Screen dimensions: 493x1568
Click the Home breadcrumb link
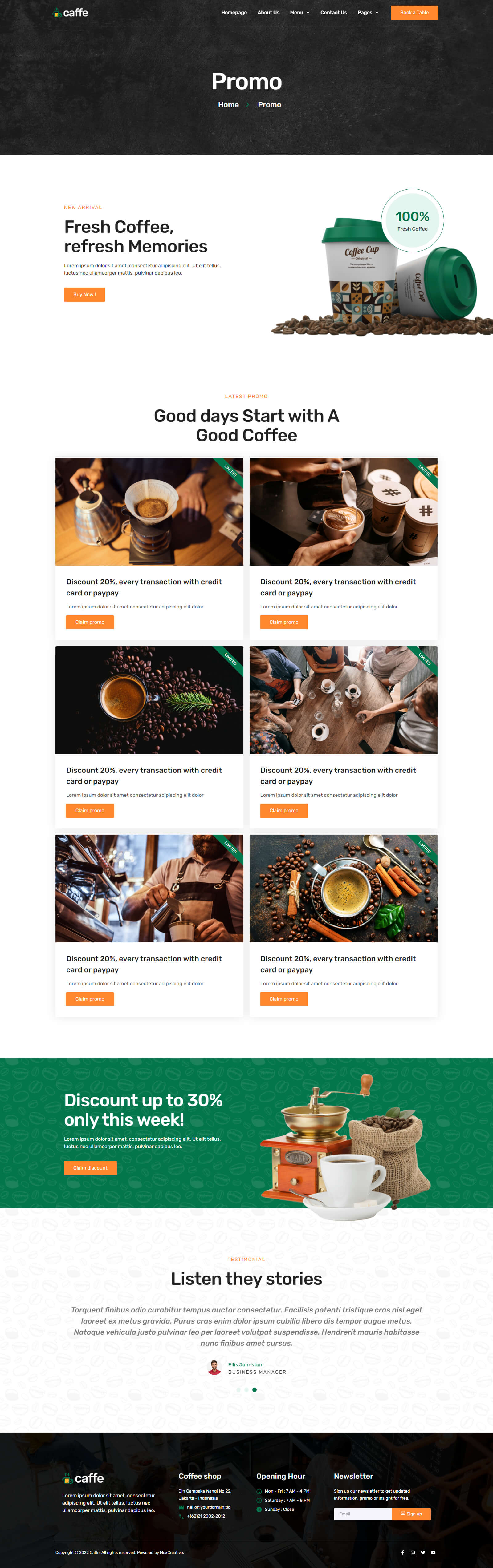tap(229, 105)
